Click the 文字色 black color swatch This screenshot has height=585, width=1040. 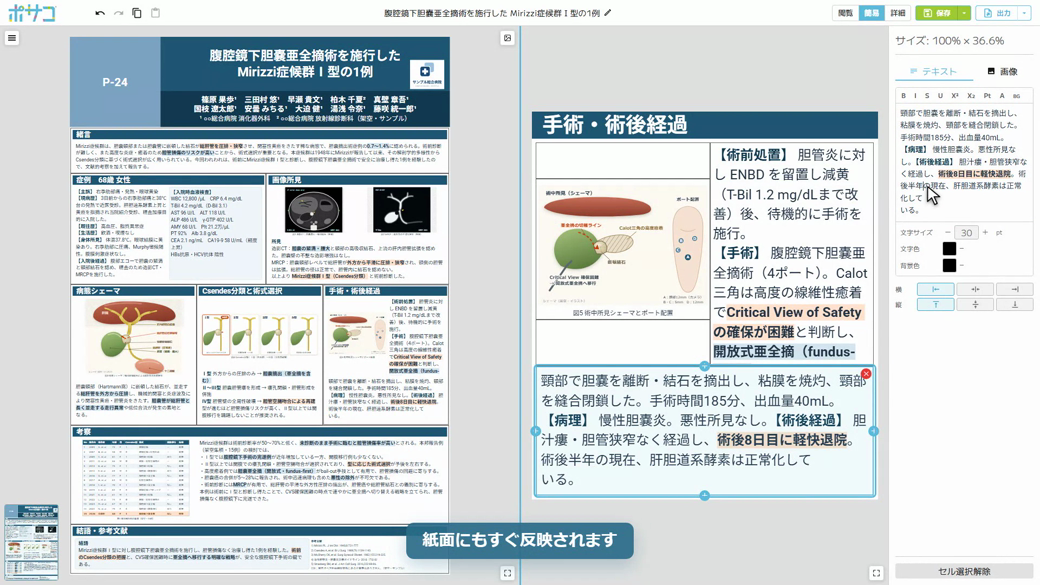(949, 249)
